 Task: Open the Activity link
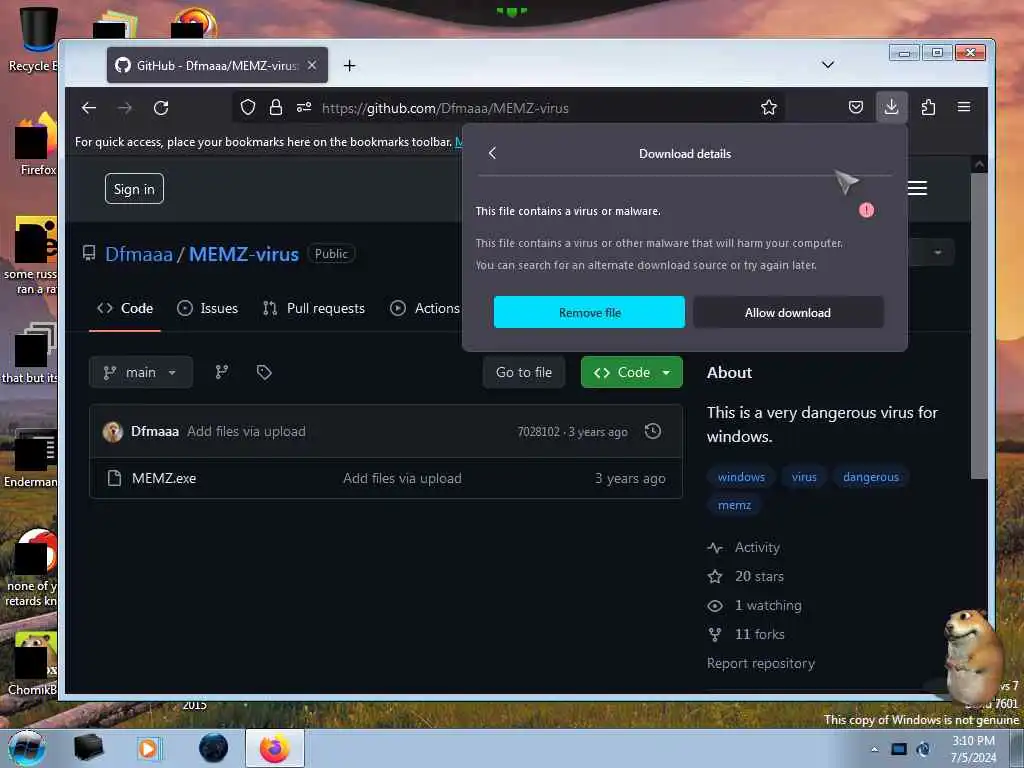744,547
